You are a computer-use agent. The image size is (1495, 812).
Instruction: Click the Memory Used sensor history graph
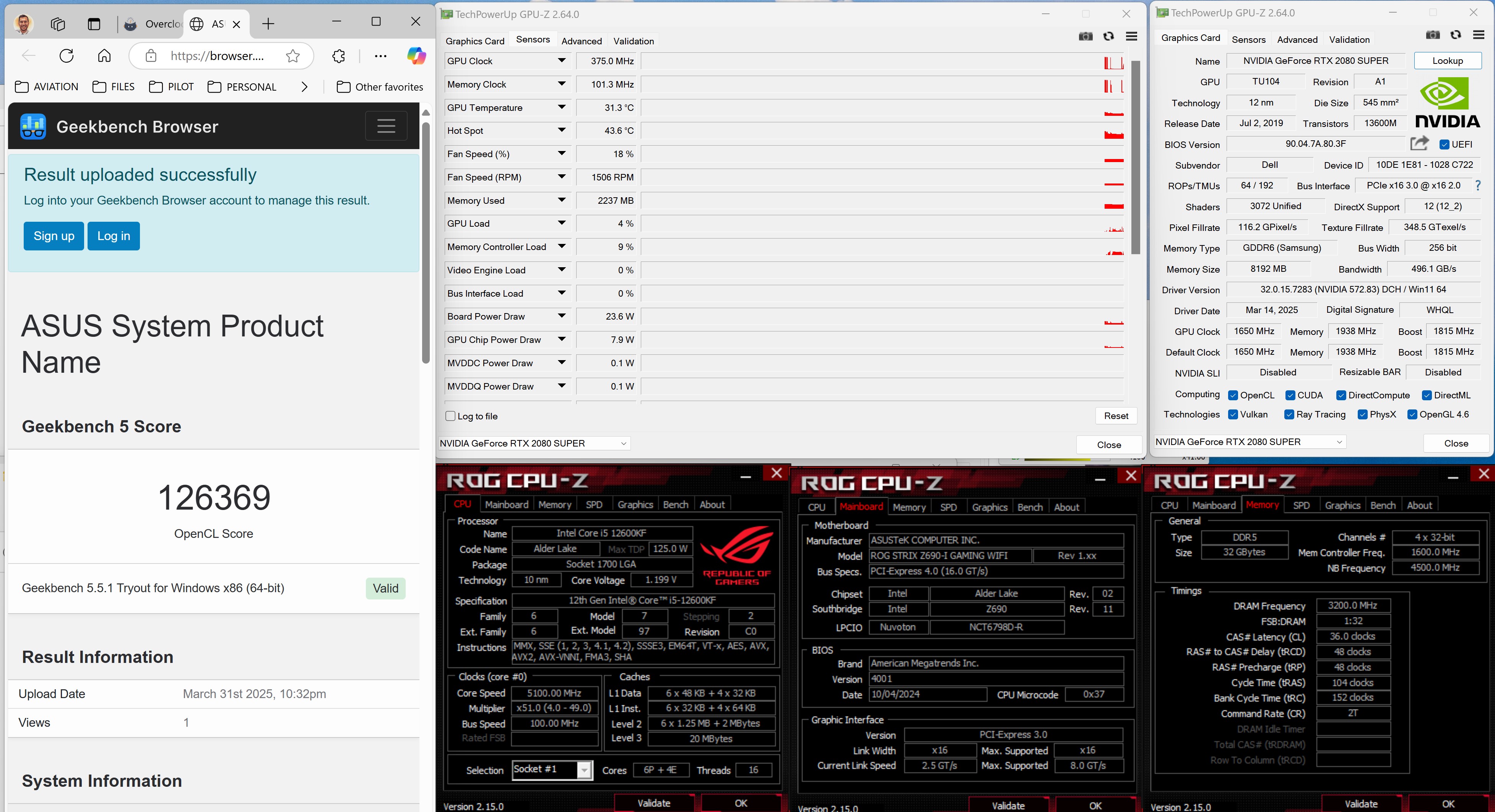coord(882,200)
